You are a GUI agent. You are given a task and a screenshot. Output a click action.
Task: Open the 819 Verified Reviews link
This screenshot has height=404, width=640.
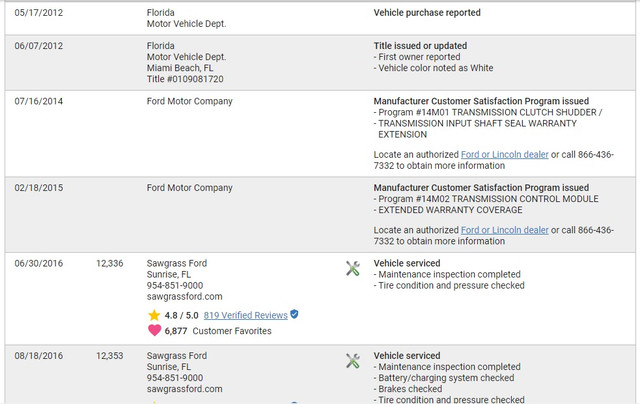(x=246, y=315)
